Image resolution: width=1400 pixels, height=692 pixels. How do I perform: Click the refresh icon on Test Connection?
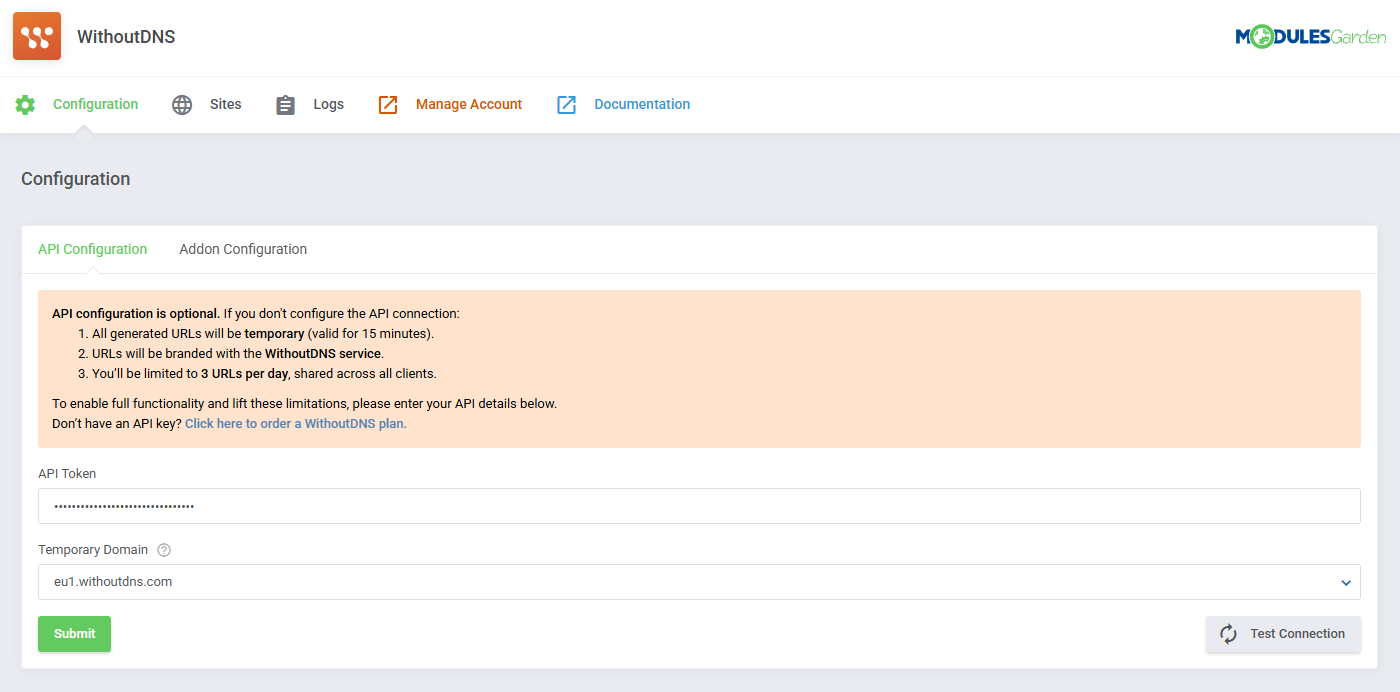coord(1228,634)
